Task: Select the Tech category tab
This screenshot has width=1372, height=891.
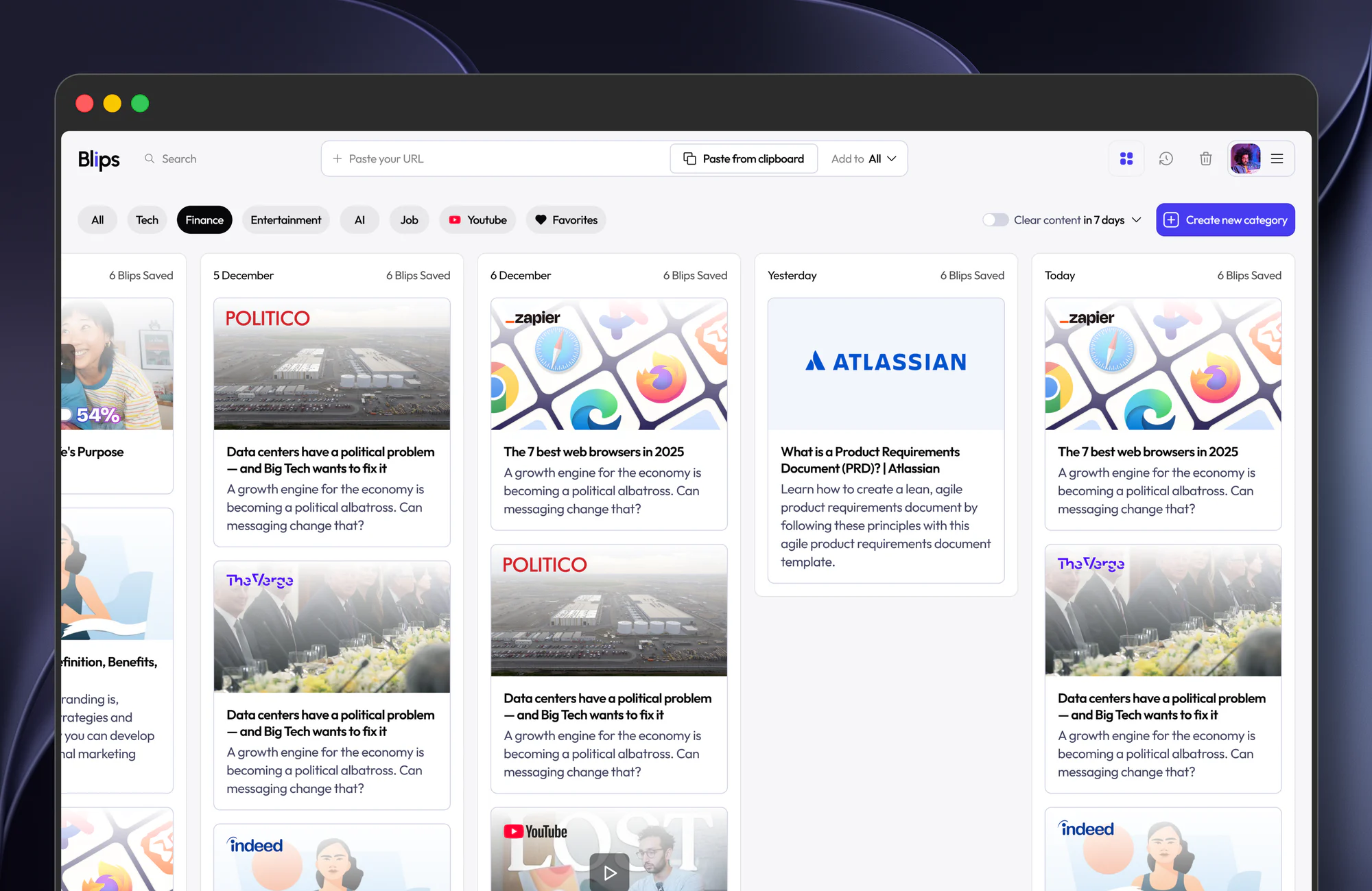Action: tap(147, 220)
